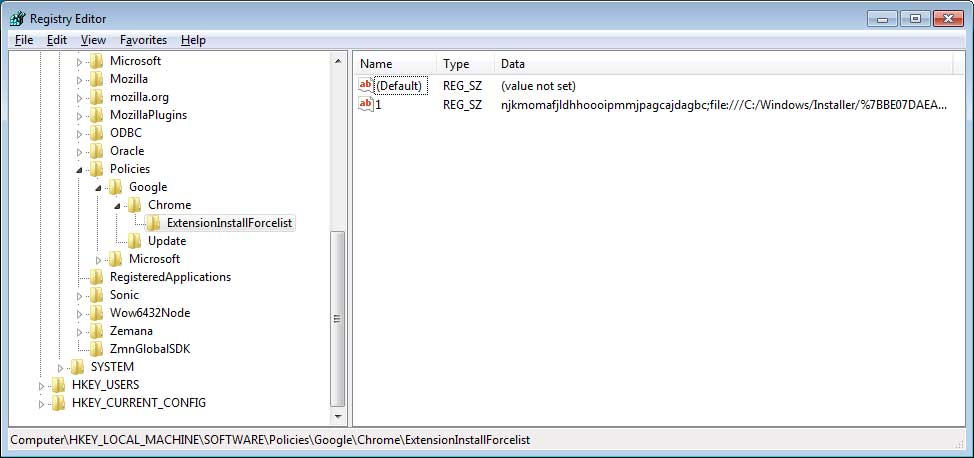Open the Favorites menu
The width and height of the screenshot is (974, 458).
(x=143, y=40)
